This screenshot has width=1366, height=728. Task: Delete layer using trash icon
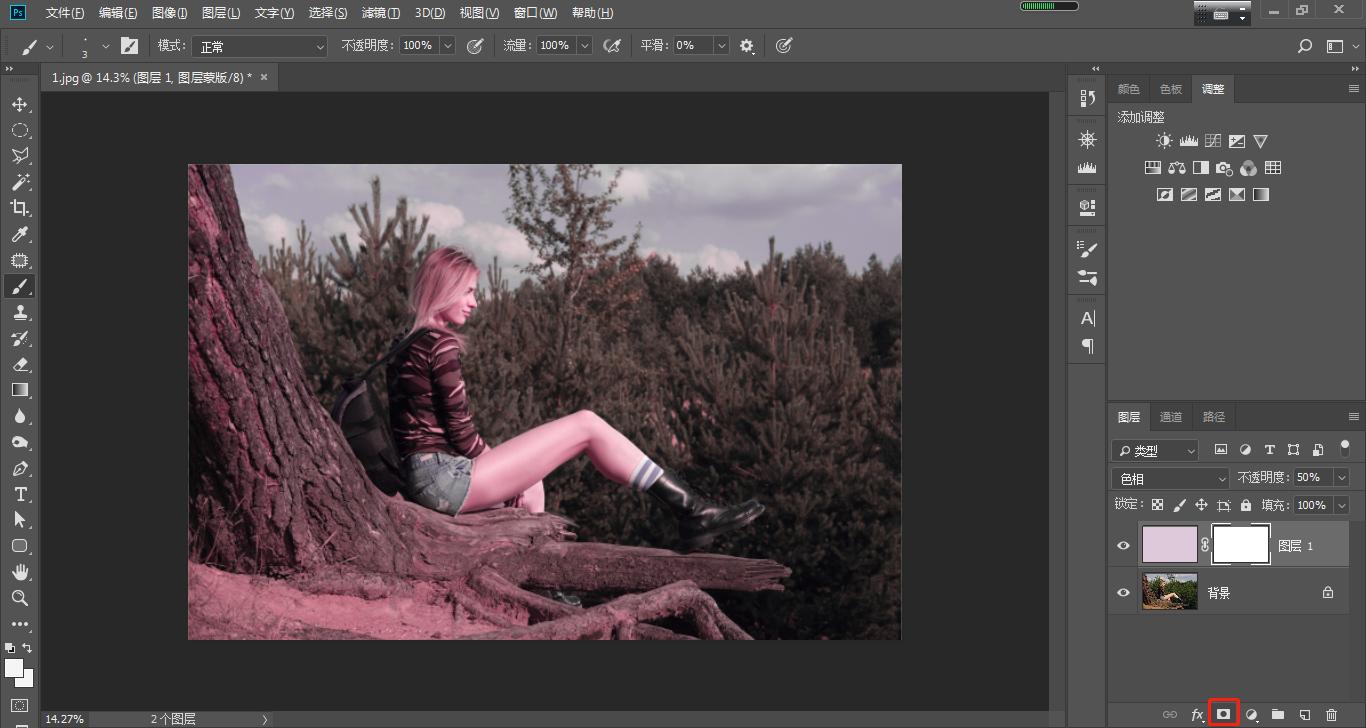(x=1331, y=714)
